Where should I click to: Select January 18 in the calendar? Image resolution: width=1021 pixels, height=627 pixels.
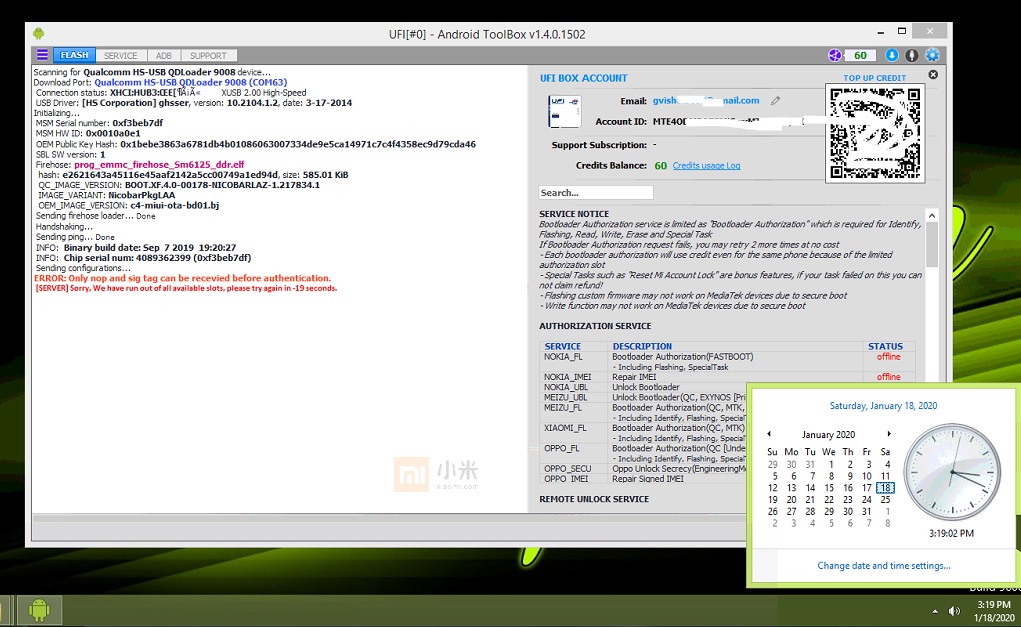tap(886, 488)
